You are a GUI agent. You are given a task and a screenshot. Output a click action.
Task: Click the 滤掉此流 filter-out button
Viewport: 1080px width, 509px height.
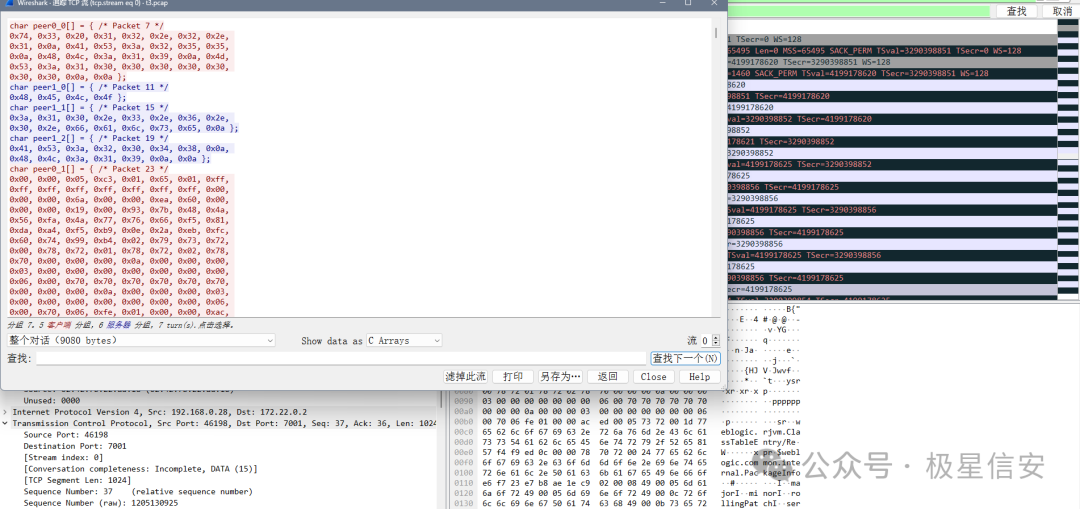click(x=466, y=377)
